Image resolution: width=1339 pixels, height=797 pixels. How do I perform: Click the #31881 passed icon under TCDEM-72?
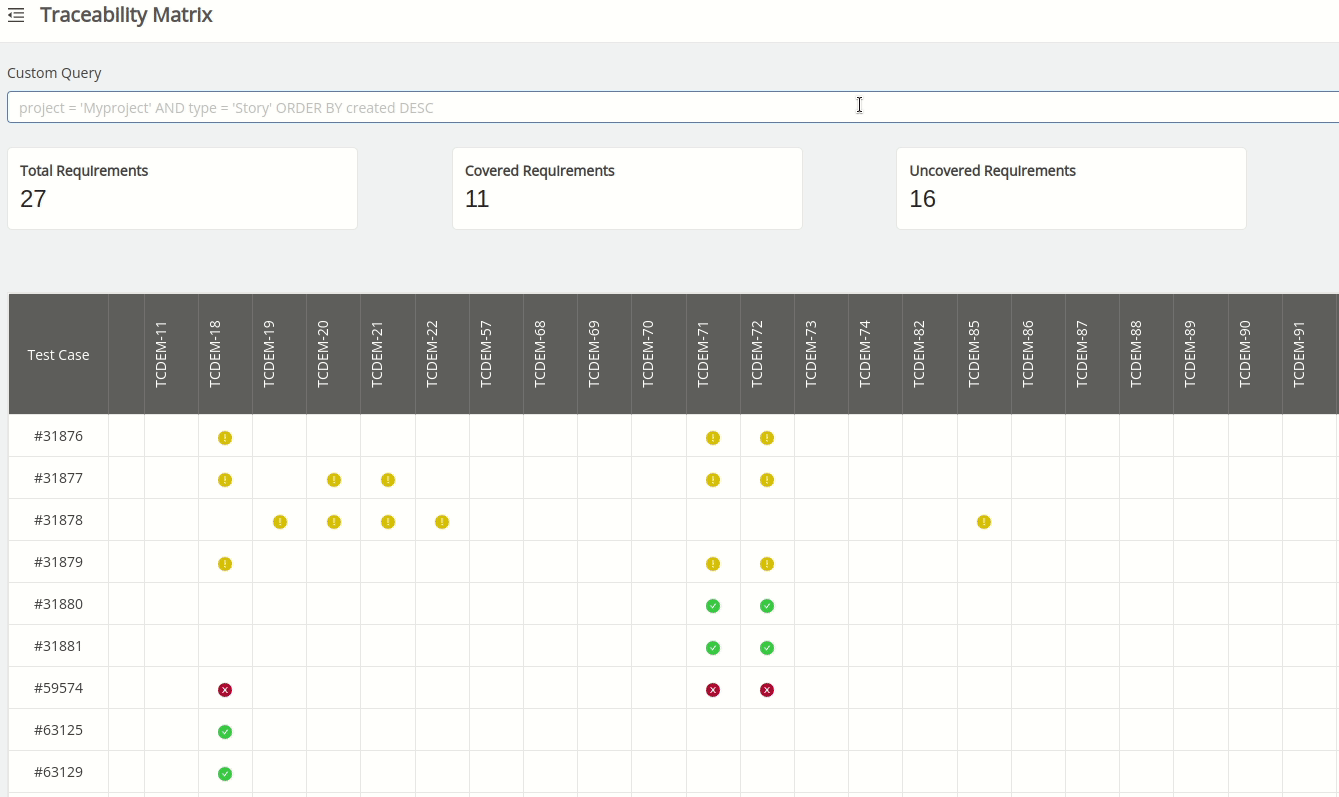click(x=767, y=648)
